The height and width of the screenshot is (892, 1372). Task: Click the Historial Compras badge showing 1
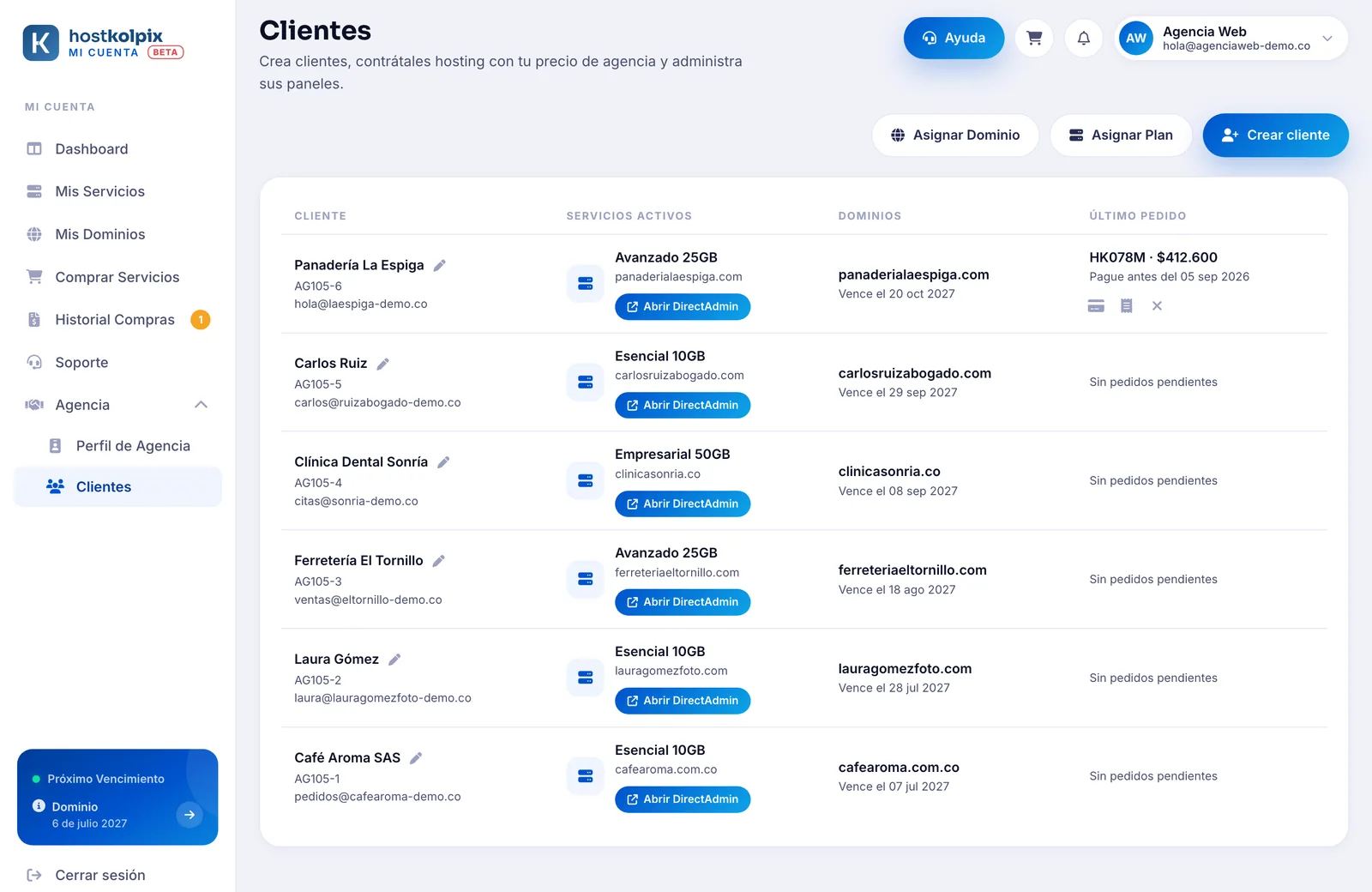(201, 320)
